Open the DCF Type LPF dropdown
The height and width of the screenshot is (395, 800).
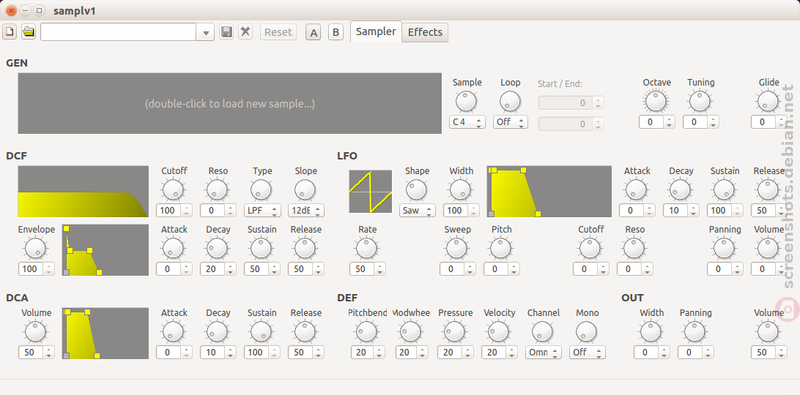pyautogui.click(x=262, y=210)
